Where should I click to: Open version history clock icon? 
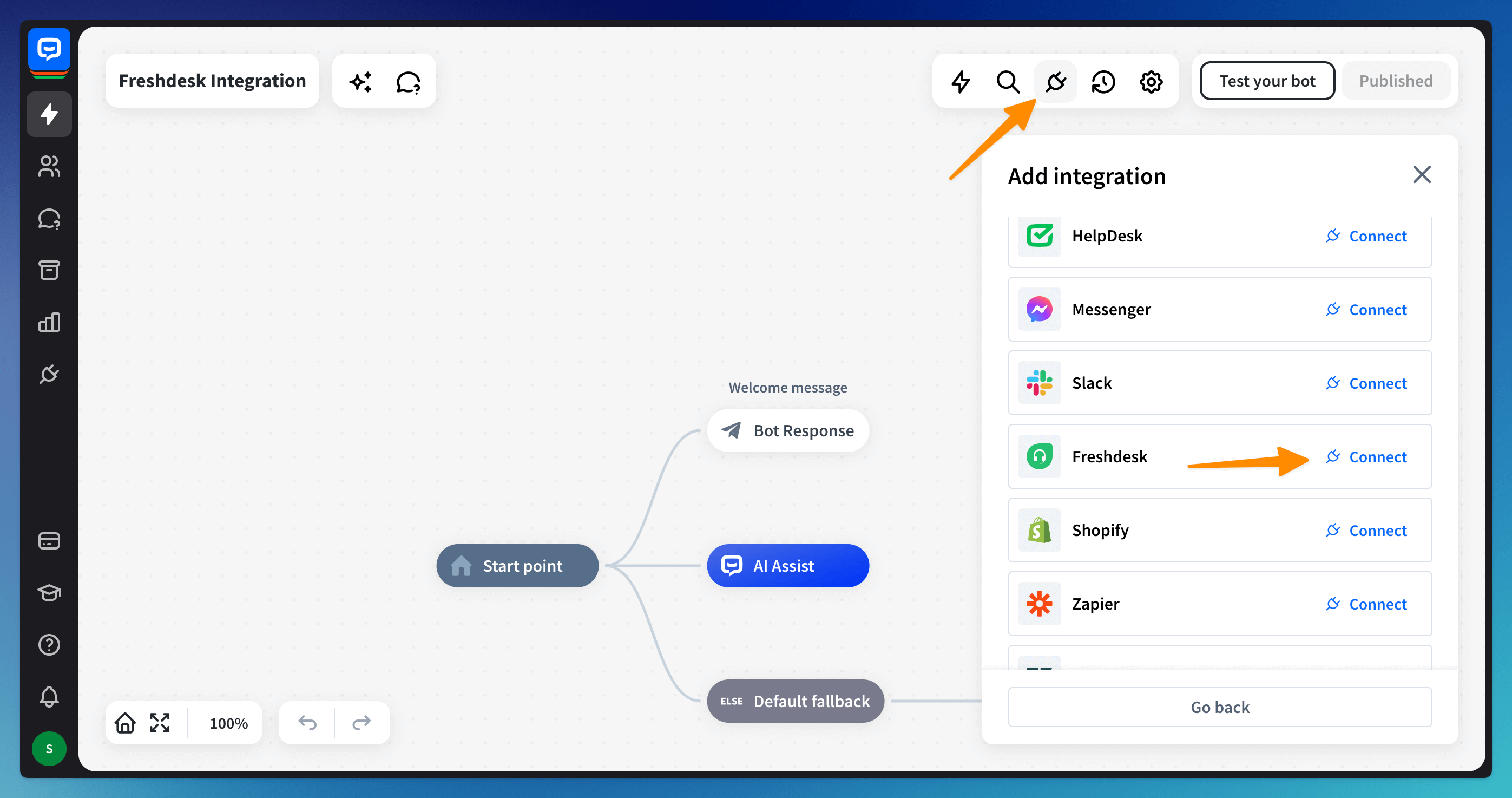click(x=1103, y=82)
